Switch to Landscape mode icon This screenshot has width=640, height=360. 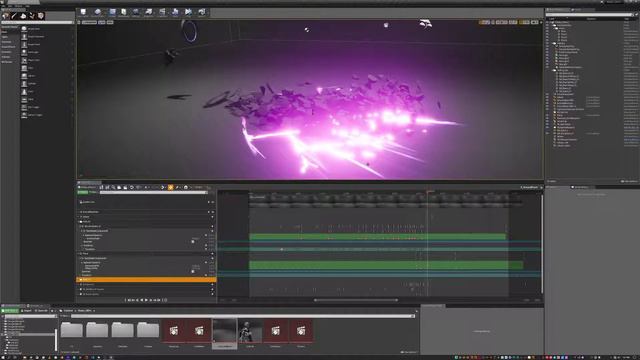click(23, 16)
